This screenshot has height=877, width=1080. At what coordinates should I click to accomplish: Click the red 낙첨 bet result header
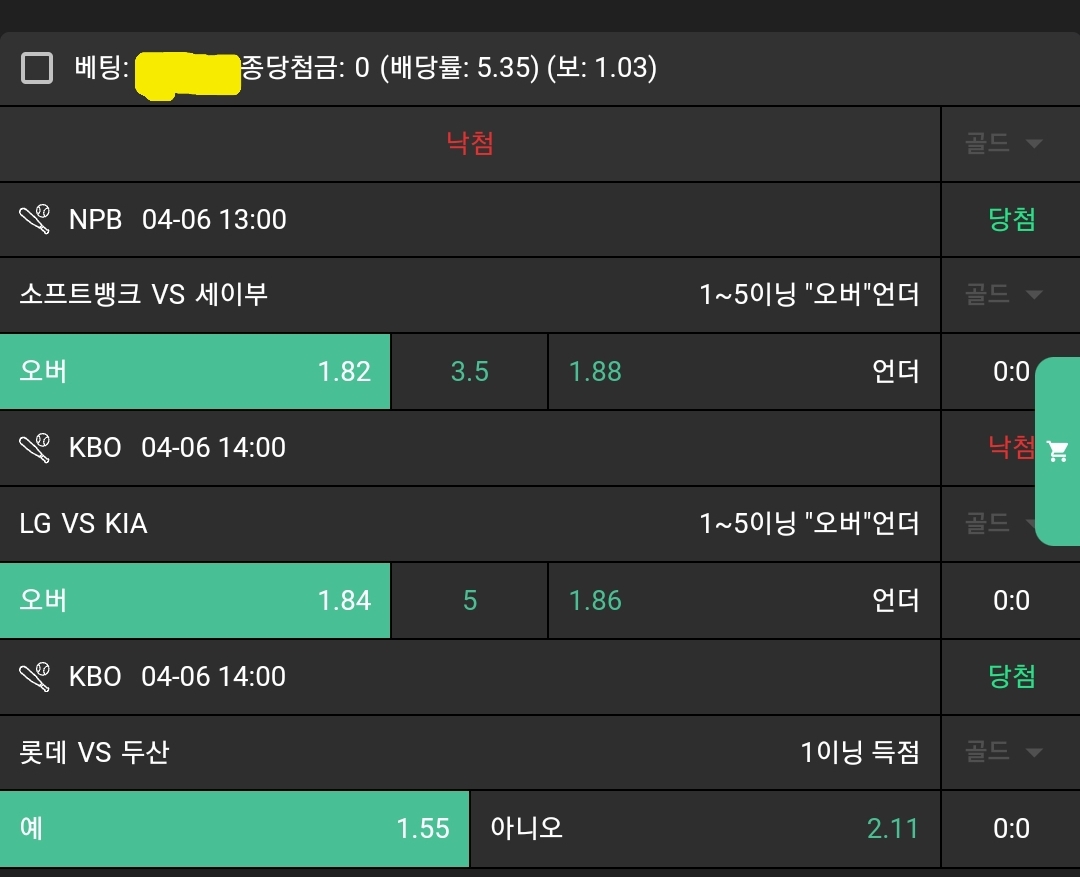tap(470, 143)
